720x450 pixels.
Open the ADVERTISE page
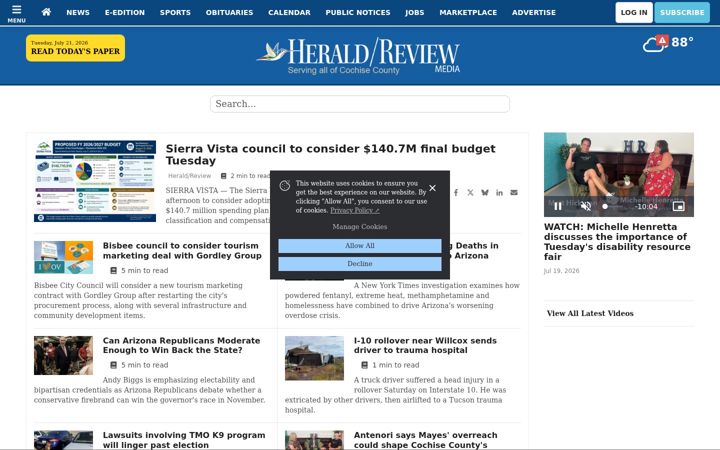(x=534, y=12)
